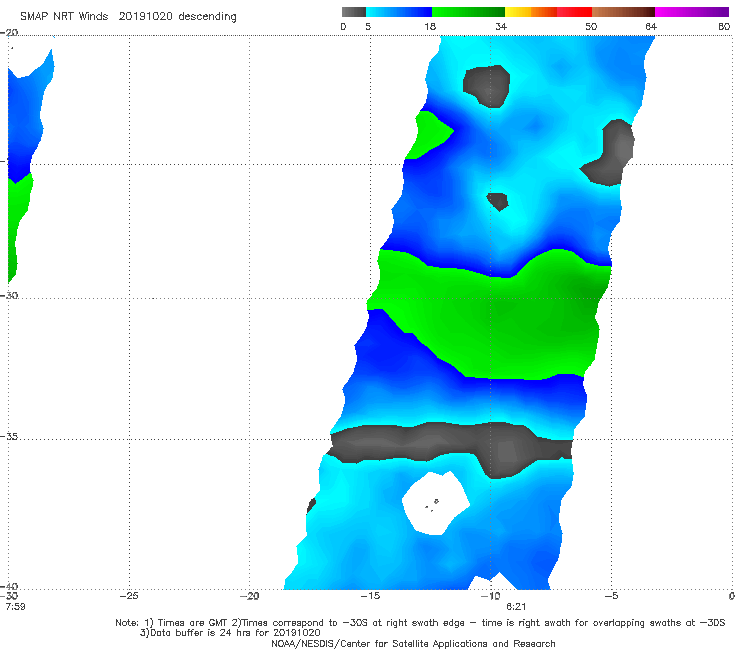Image resolution: width=740 pixels, height=650 pixels.
Task: Click the NOAA/NESDIS Center for Satellite Applications credit
Action: (x=413, y=643)
